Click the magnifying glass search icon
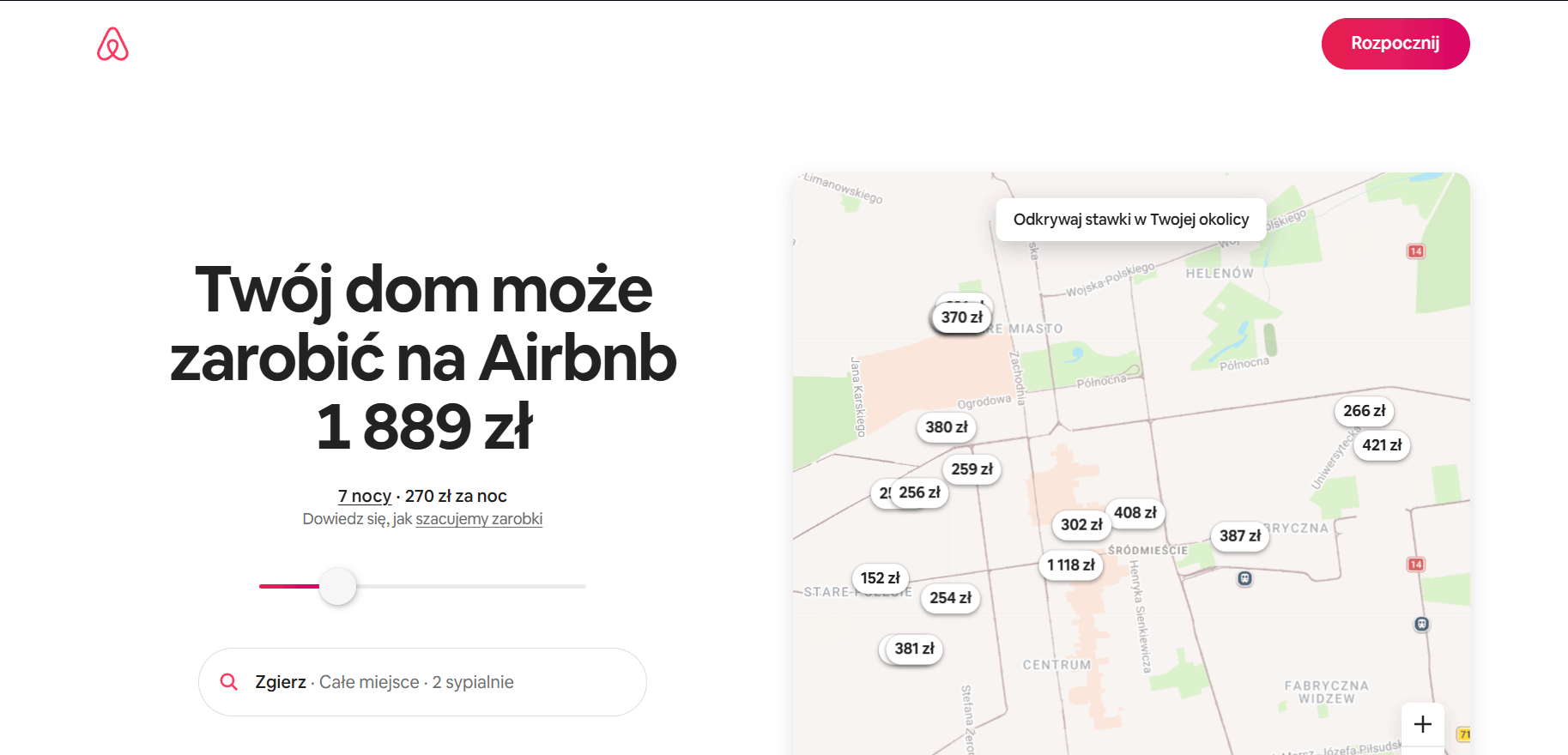1568x755 pixels. click(229, 682)
